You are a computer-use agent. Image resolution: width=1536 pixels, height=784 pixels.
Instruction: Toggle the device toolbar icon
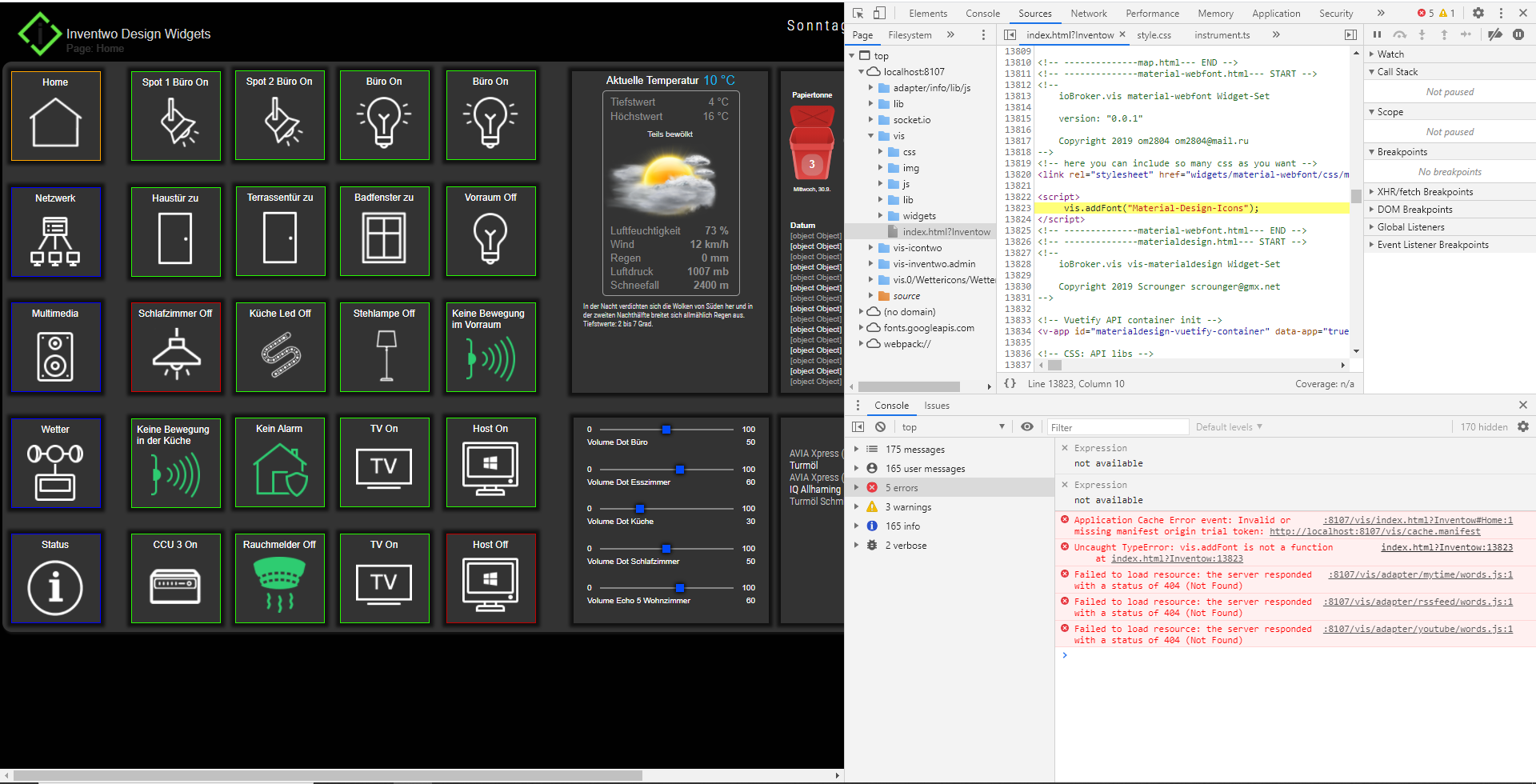pyautogui.click(x=879, y=13)
